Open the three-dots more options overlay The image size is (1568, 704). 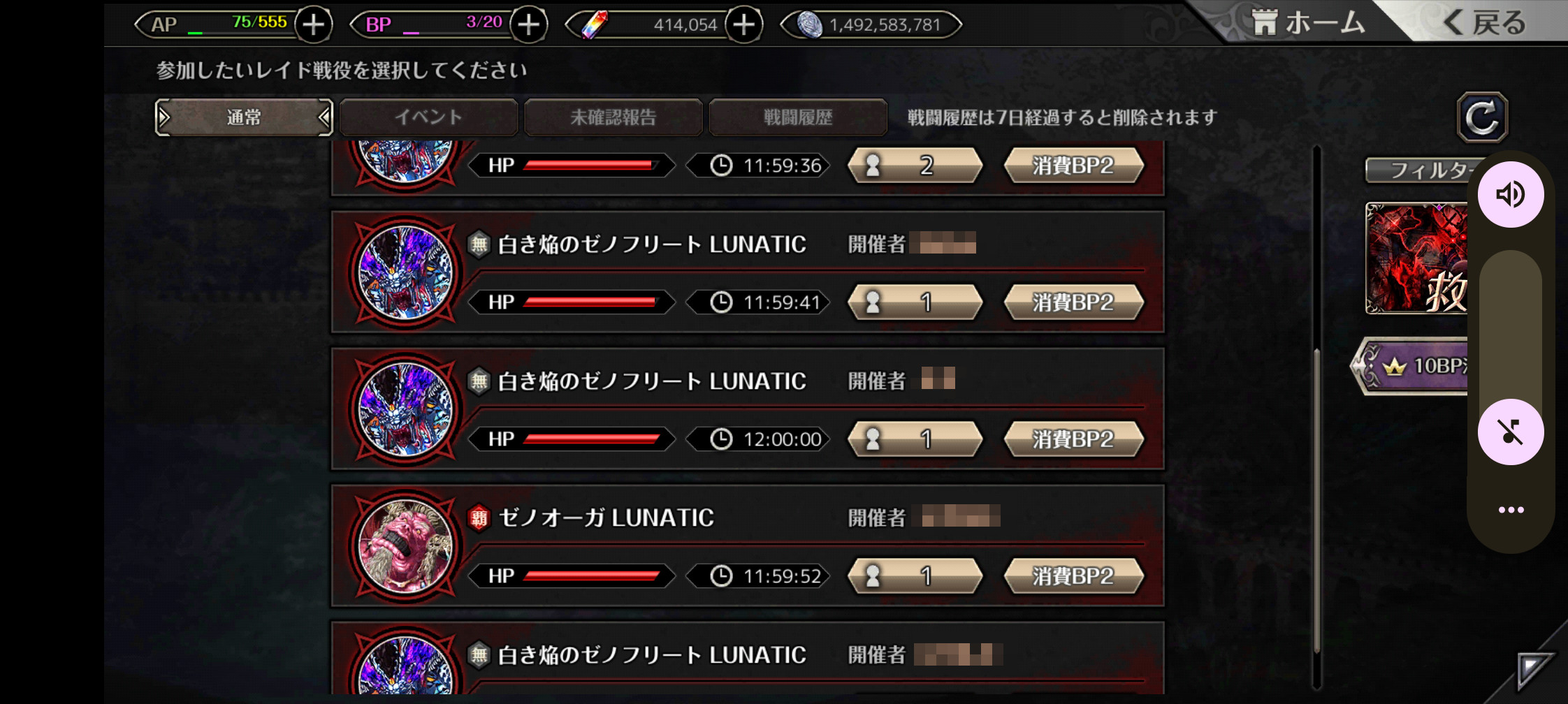1511,510
